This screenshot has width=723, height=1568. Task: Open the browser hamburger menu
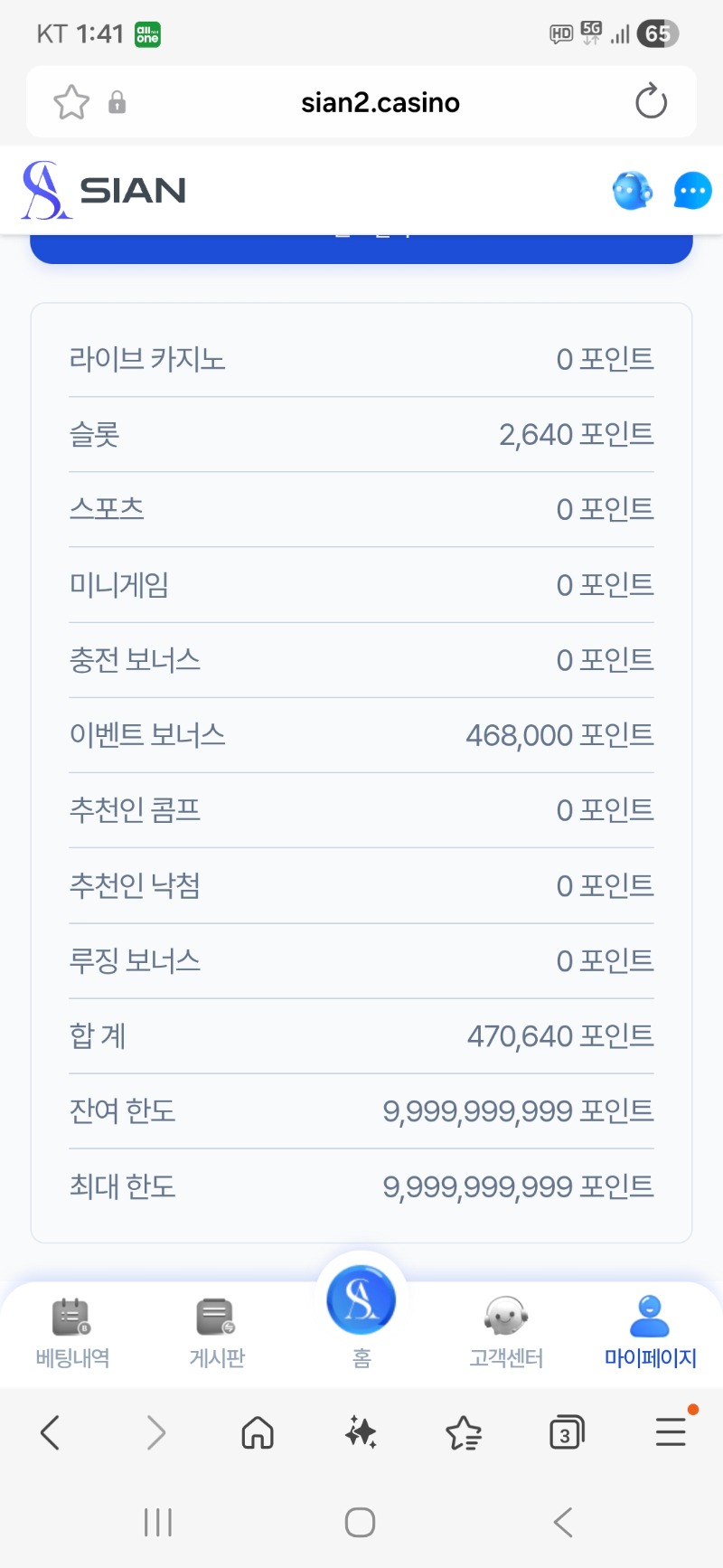[x=671, y=1432]
